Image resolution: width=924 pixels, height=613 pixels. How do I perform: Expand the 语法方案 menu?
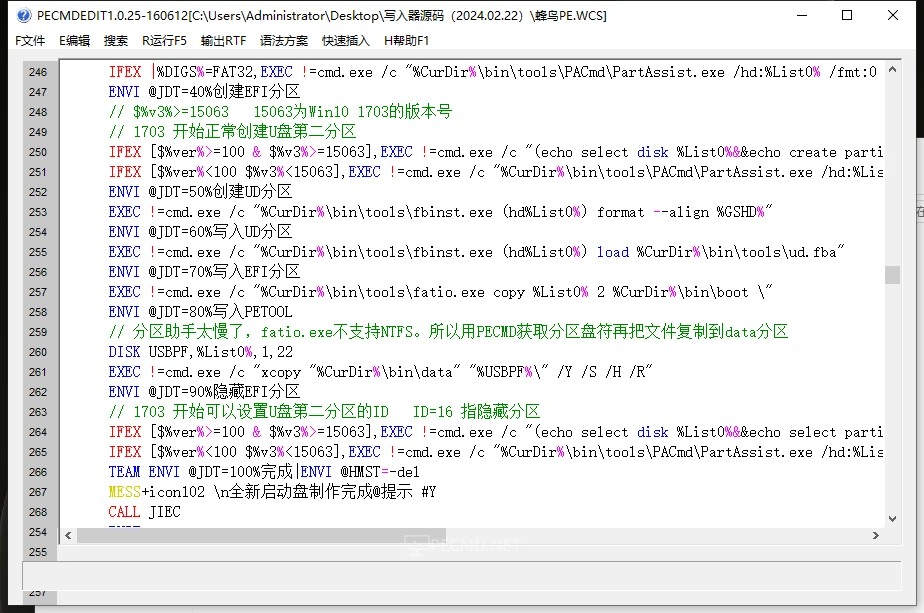pos(284,40)
